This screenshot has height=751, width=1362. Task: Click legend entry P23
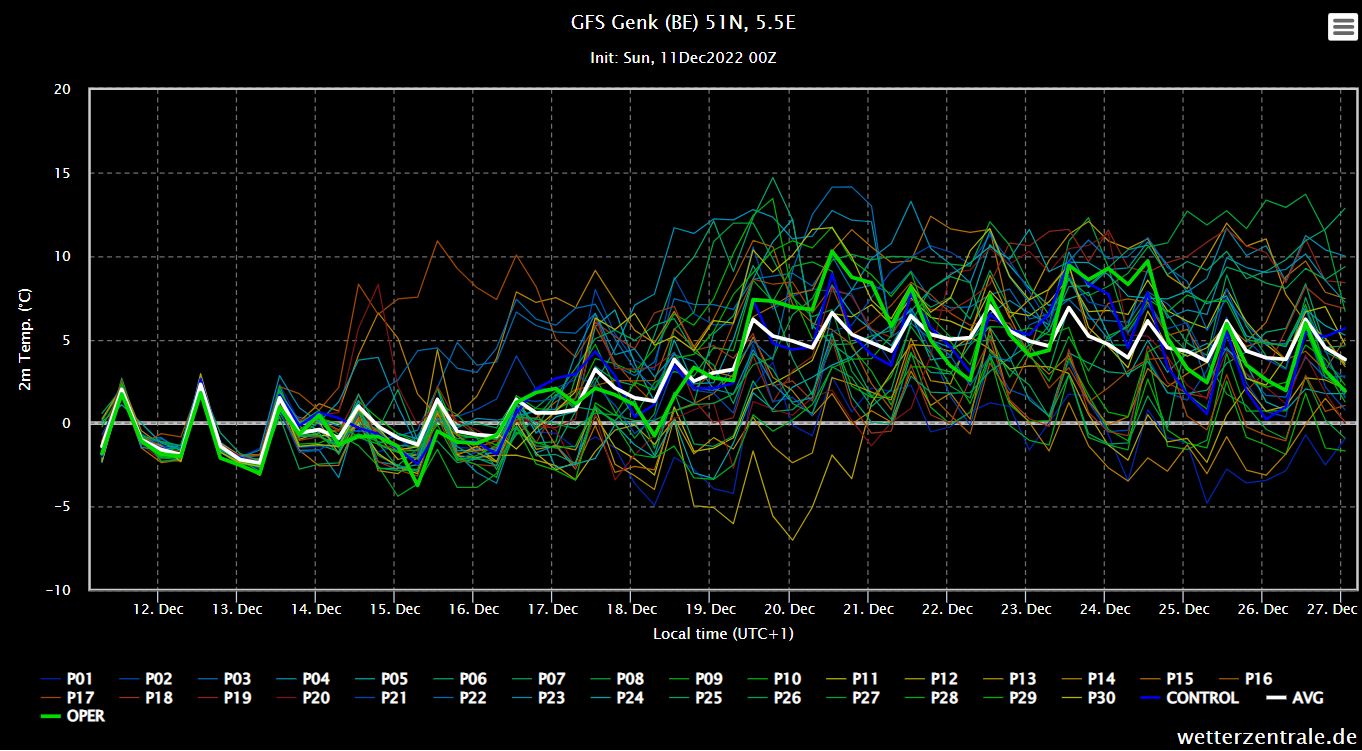[539, 698]
